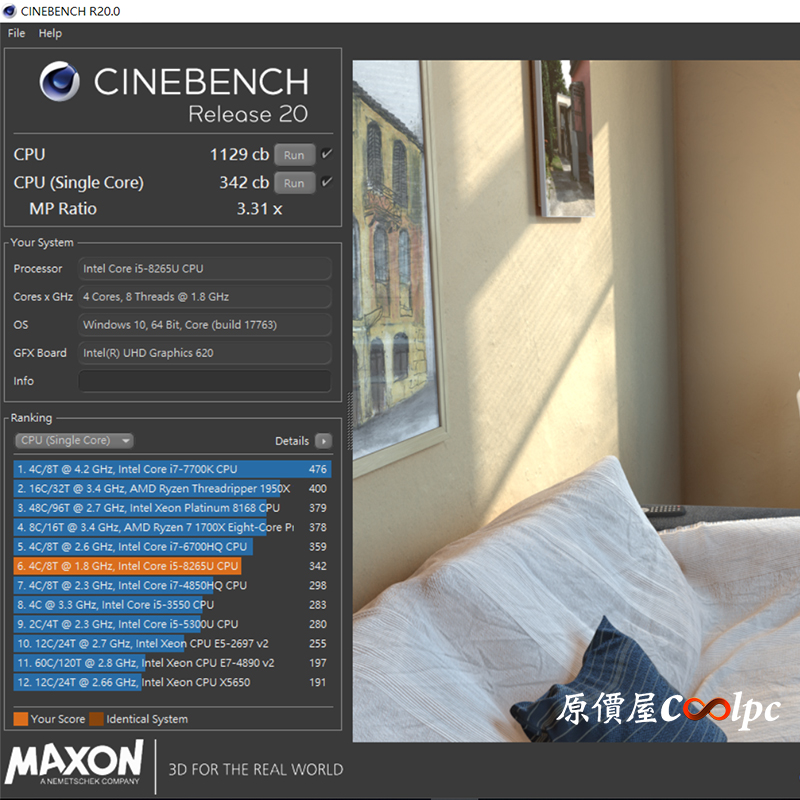800x800 pixels.
Task: Click the Cinebench title bar app icon
Action: (x=9, y=11)
